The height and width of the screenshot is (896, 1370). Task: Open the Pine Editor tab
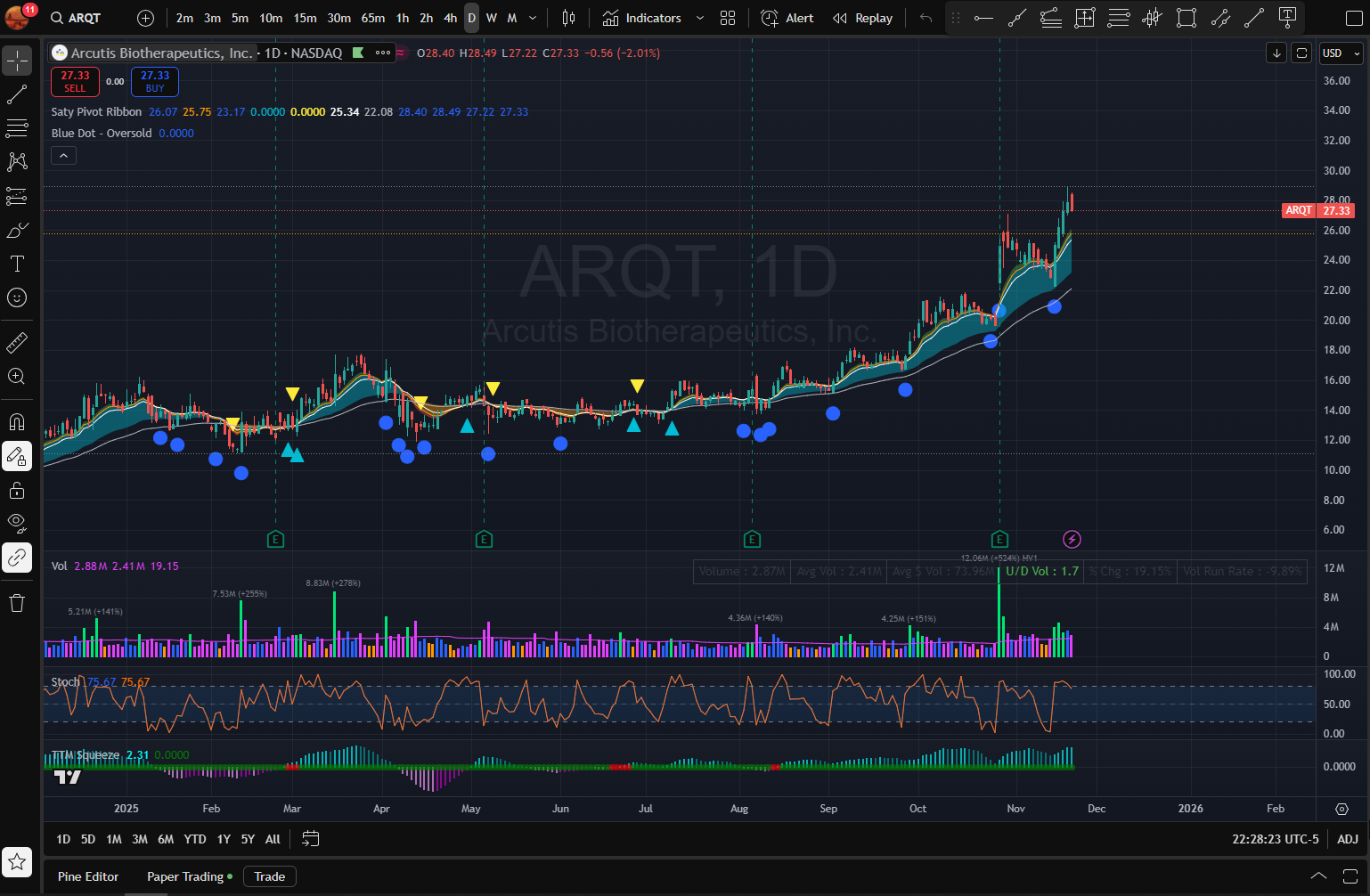point(88,876)
